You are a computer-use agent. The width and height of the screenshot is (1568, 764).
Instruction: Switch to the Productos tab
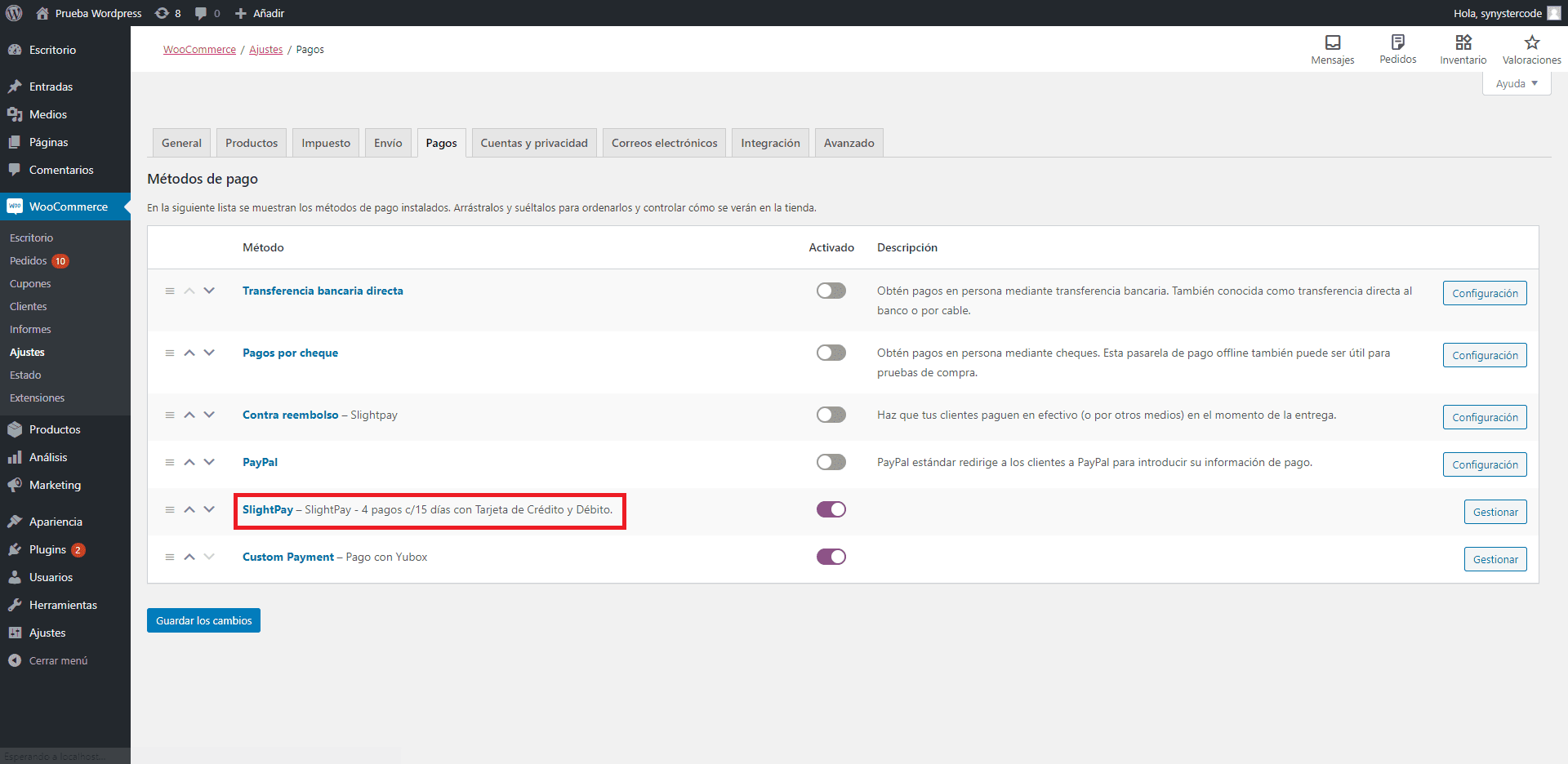coord(252,143)
